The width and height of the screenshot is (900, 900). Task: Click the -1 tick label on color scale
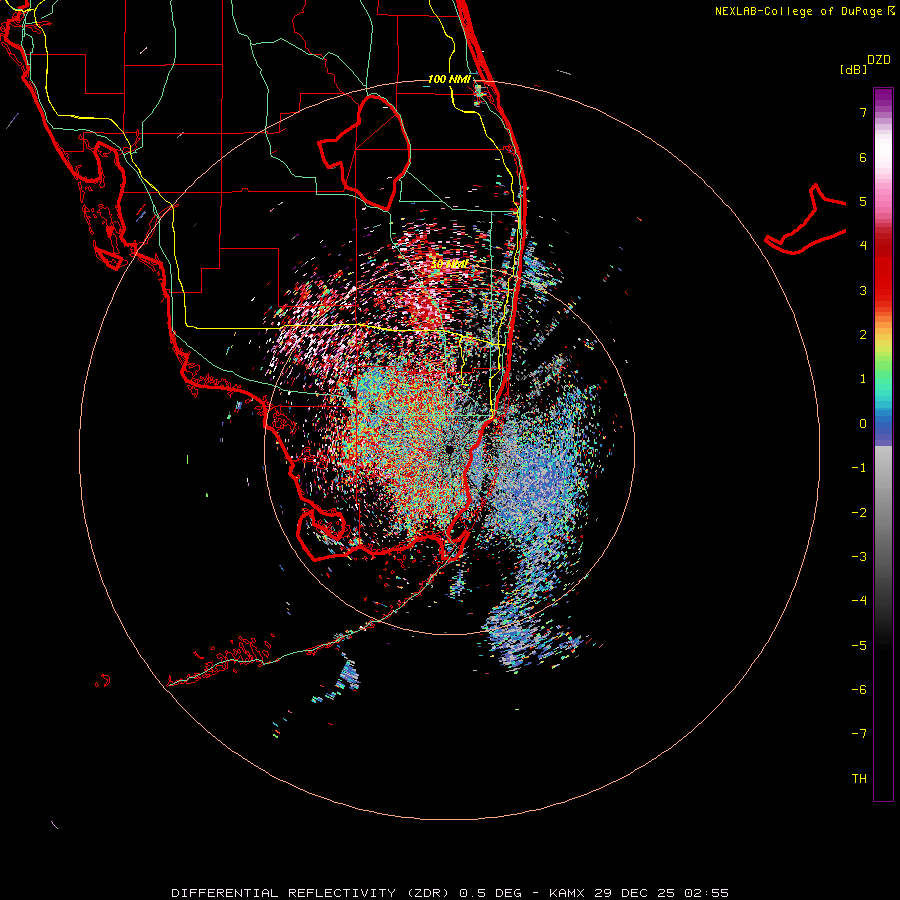859,468
